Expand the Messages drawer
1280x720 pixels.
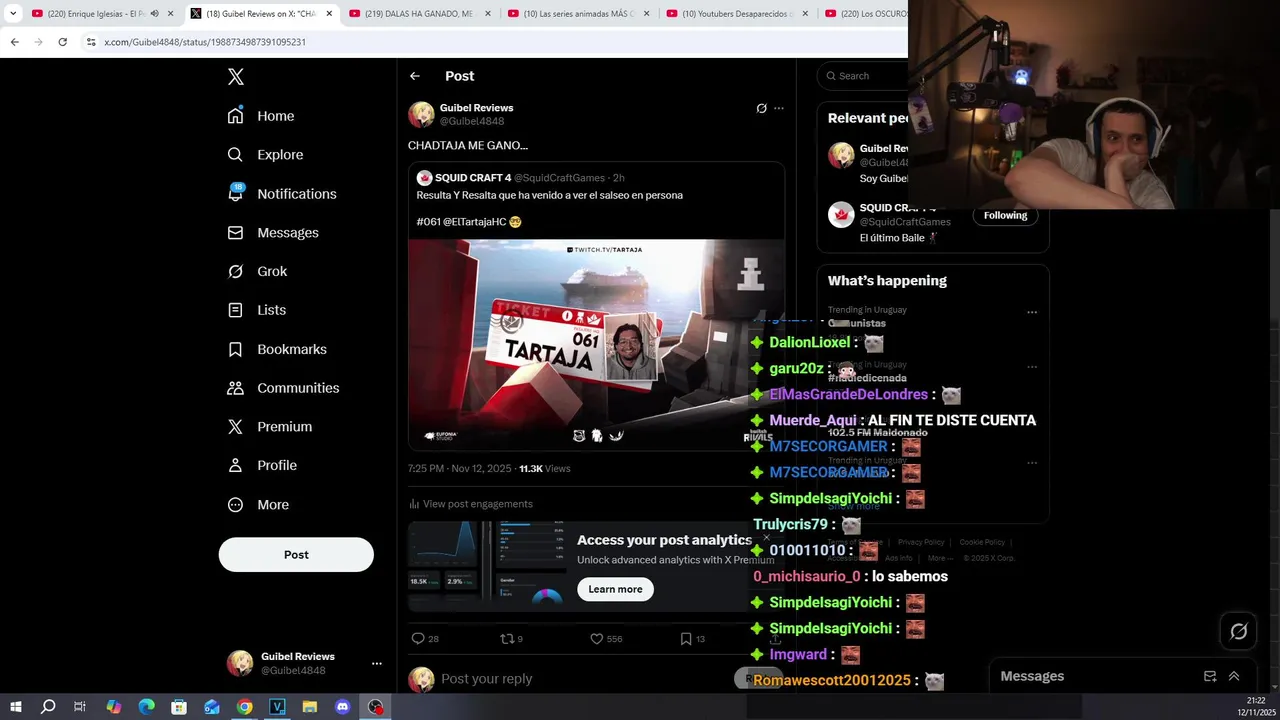point(1234,676)
